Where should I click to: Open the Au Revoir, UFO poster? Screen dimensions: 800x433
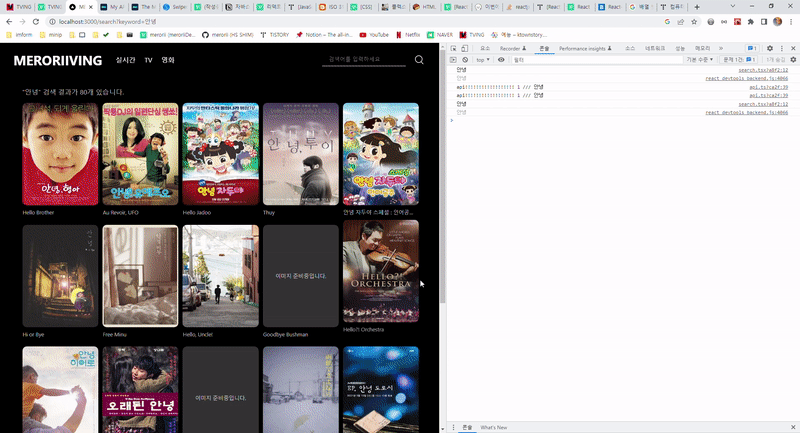140,154
